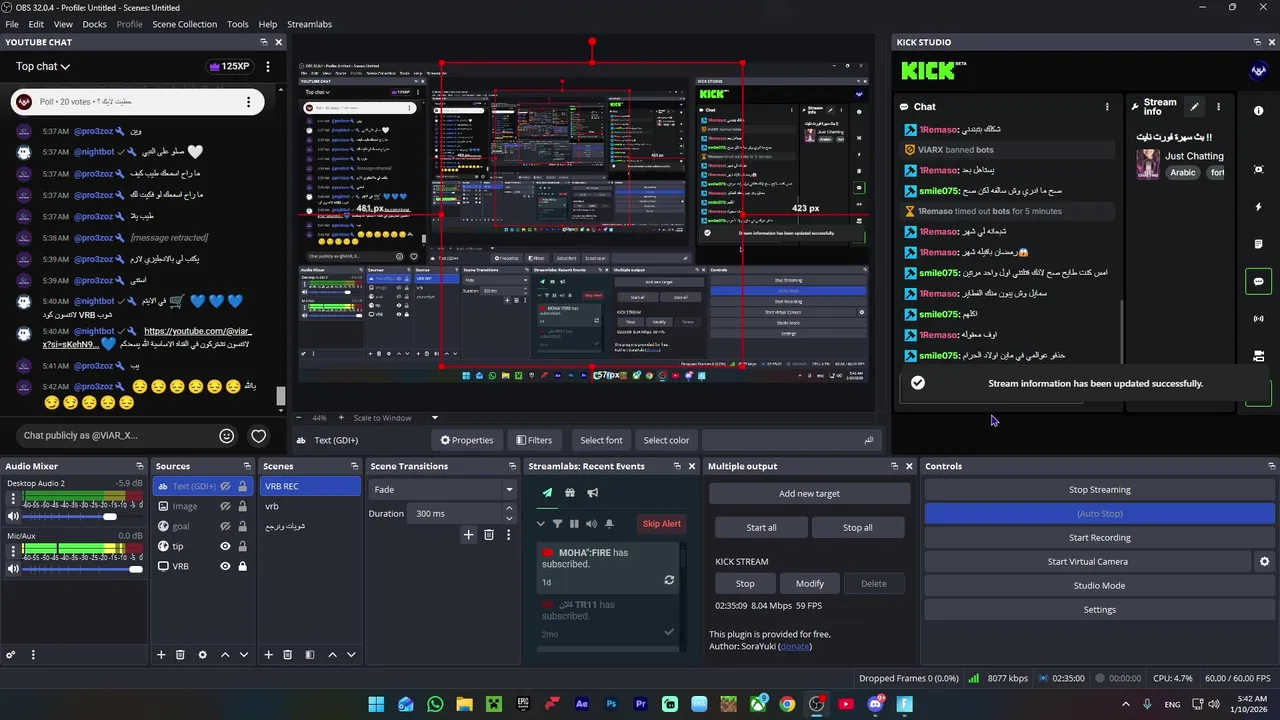Add a new scene with plus icon
The height and width of the screenshot is (720, 1280).
coord(268,655)
